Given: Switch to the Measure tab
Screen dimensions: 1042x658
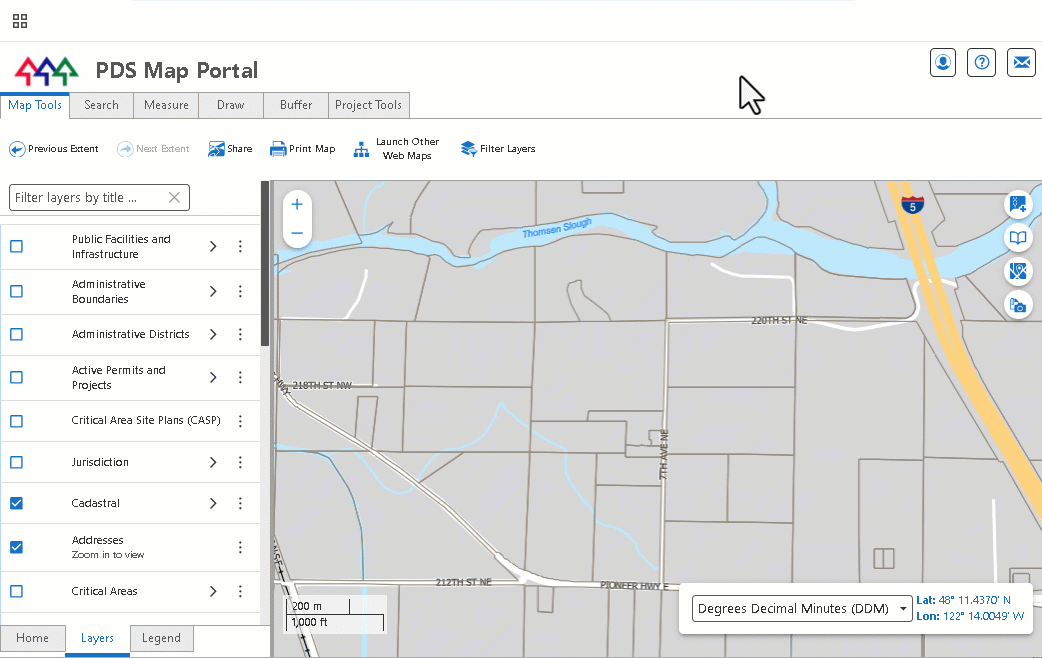Looking at the screenshot, I should [x=166, y=106].
